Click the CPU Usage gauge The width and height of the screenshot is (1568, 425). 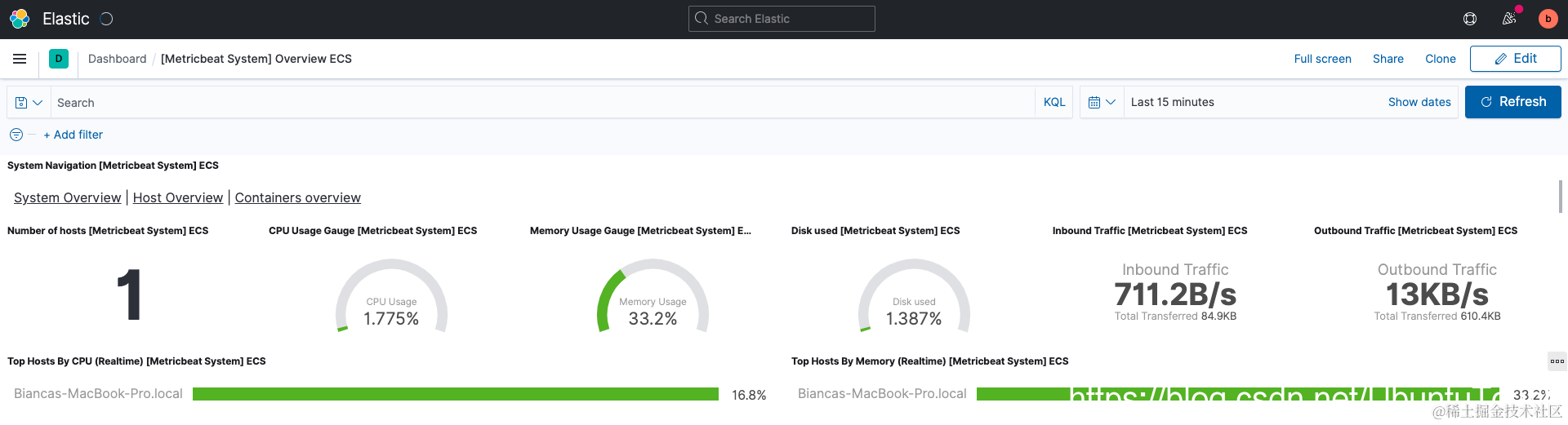(x=391, y=296)
